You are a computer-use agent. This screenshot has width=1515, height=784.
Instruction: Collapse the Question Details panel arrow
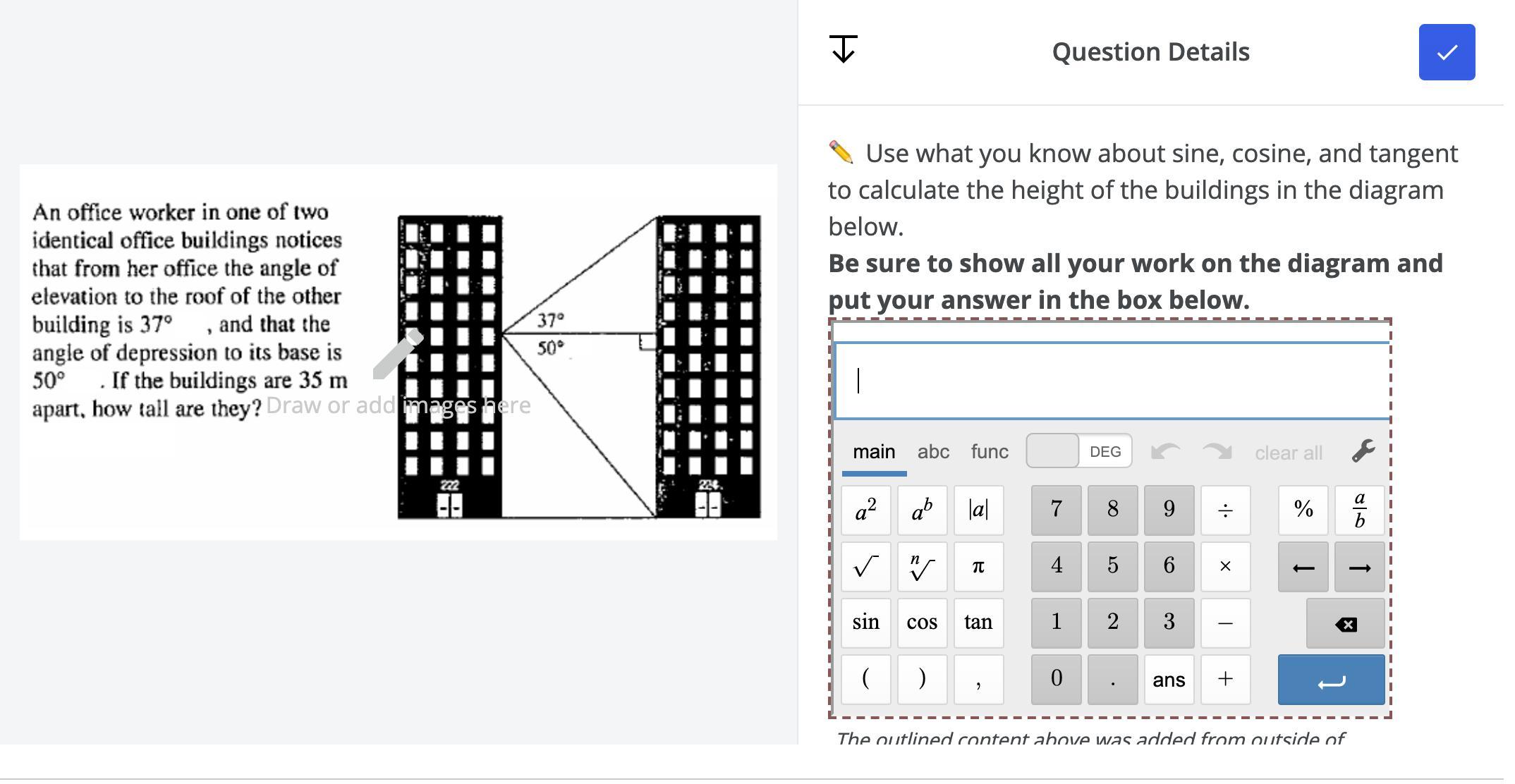[844, 49]
